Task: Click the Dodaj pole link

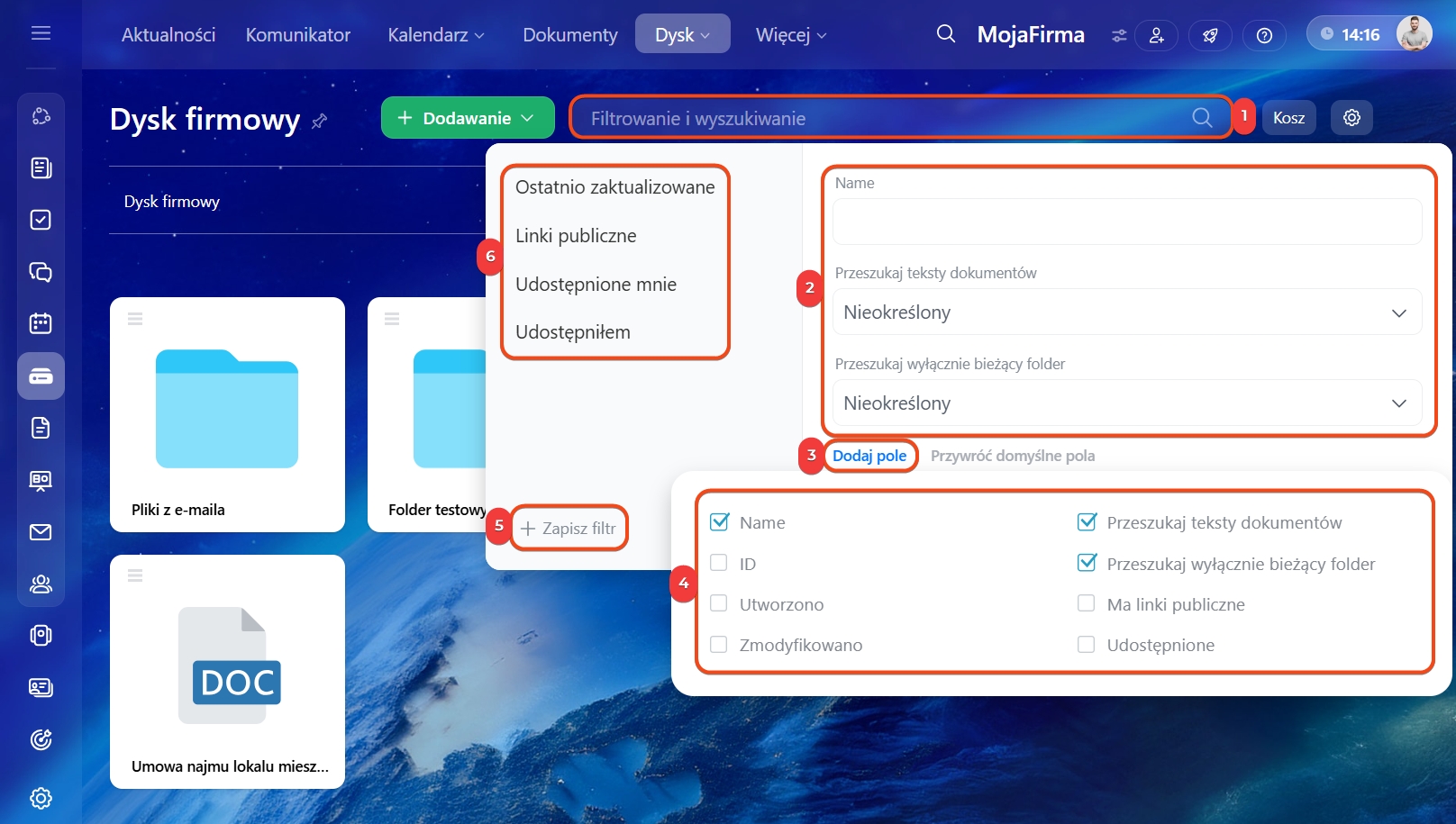Action: (x=869, y=456)
